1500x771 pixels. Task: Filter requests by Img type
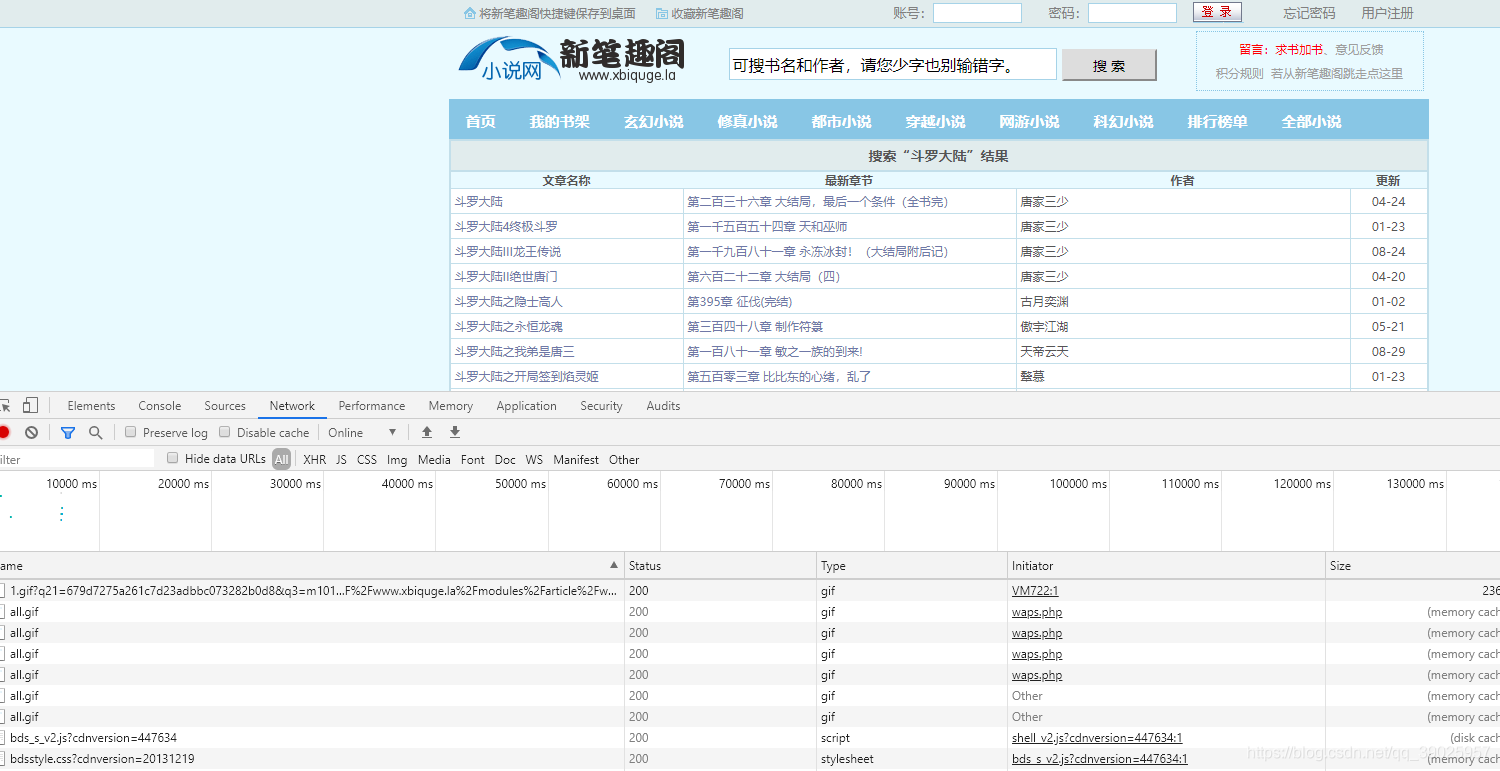[397, 459]
